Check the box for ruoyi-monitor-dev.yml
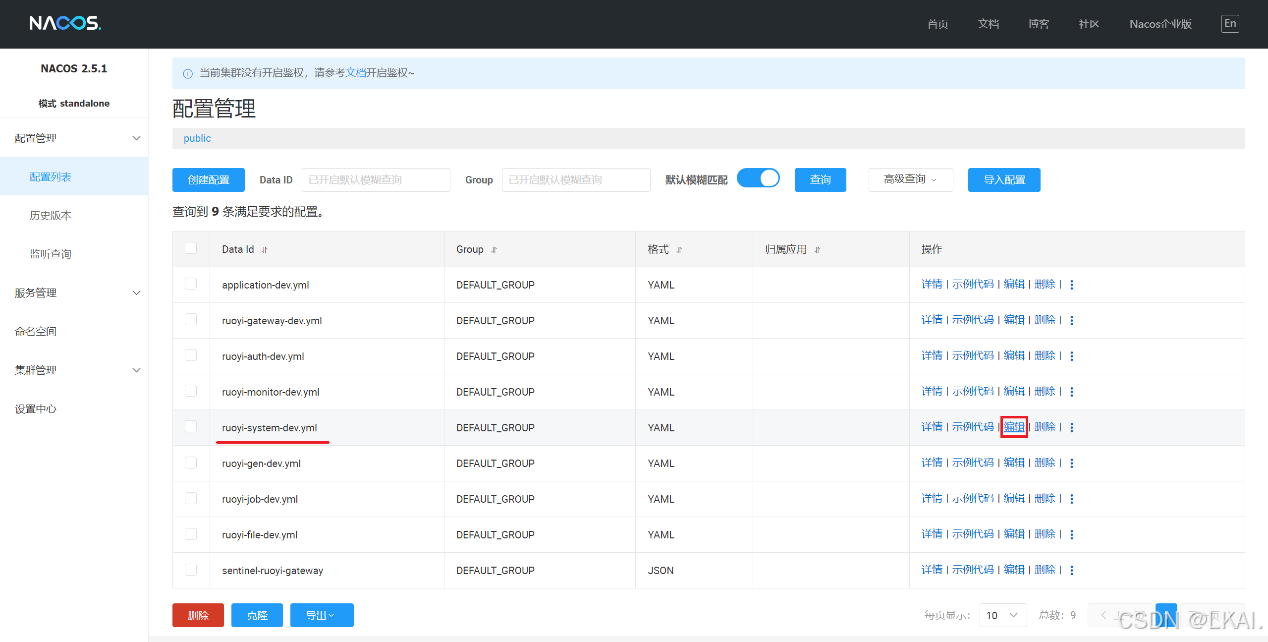The image size is (1268, 642). 191,391
